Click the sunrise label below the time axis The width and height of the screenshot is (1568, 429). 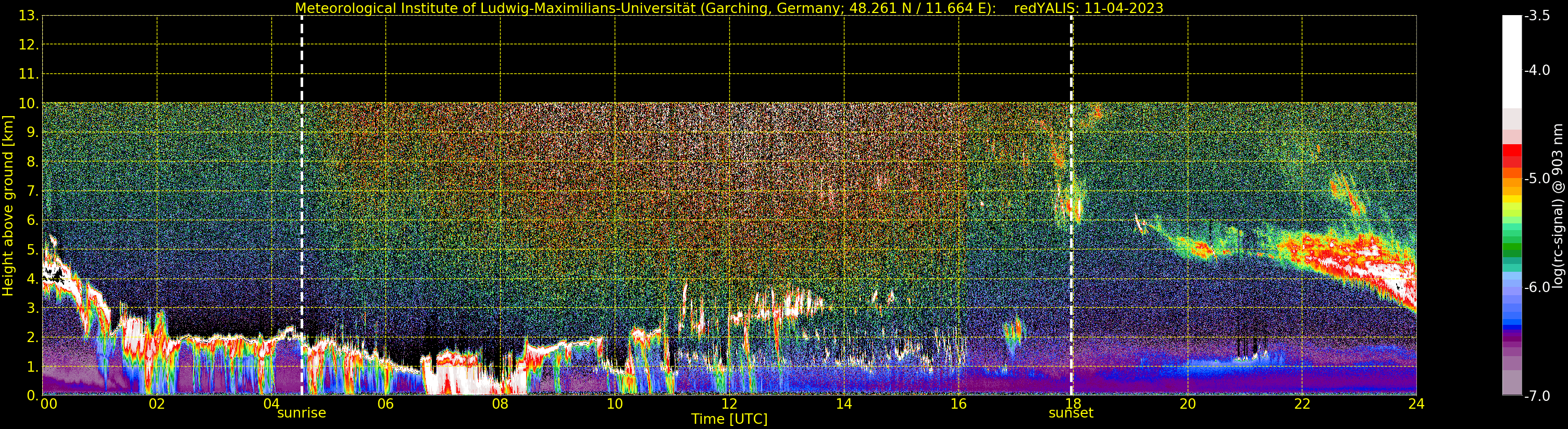(301, 413)
